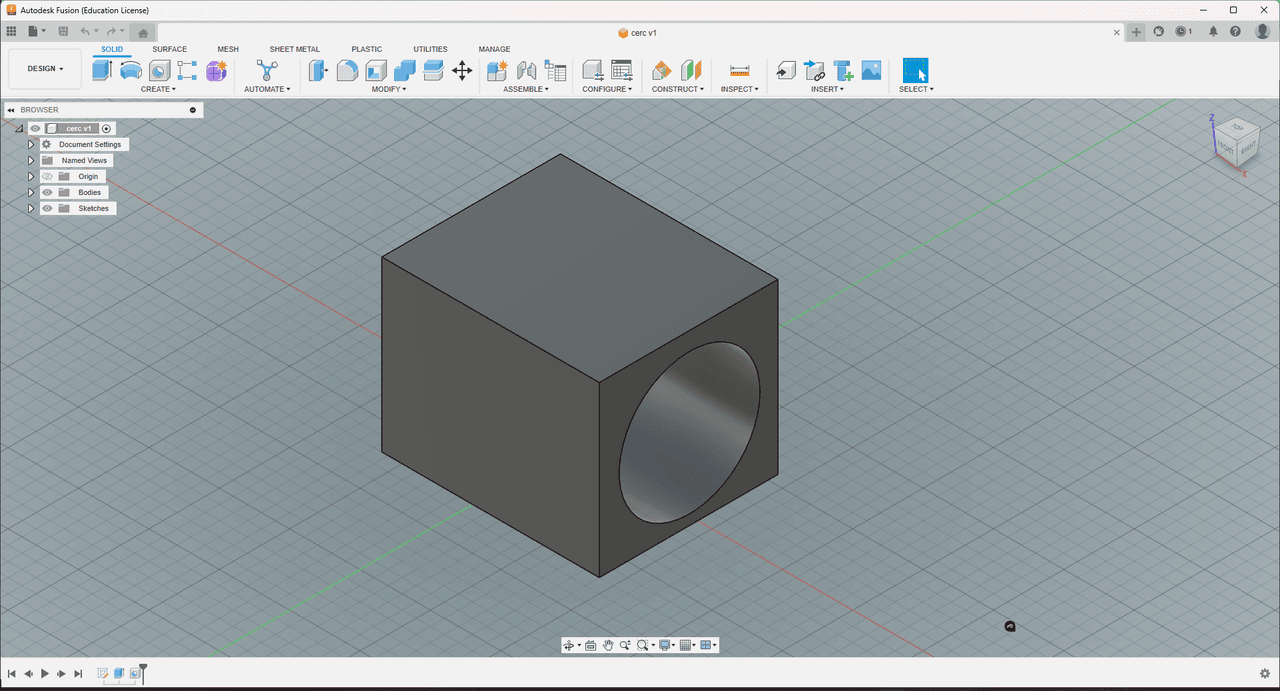
Task: Expand the Bodies folder in browser
Action: [x=31, y=192]
